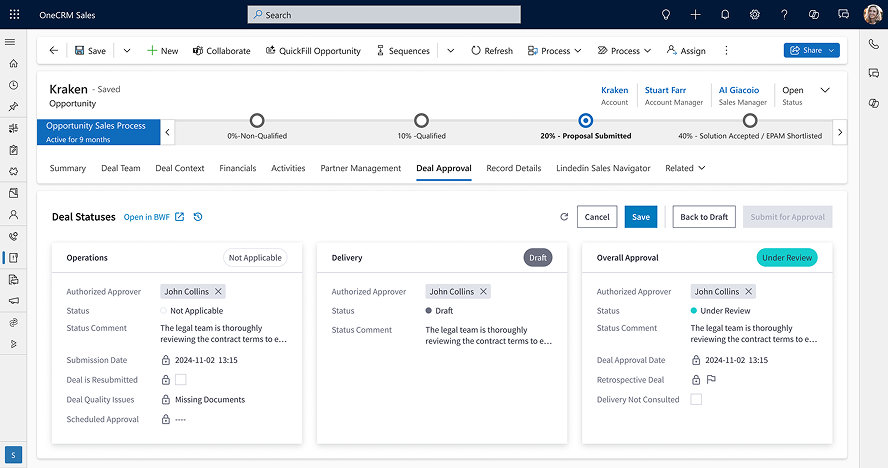Expand the header chevron next to Status
The width and height of the screenshot is (888, 468).
(x=825, y=90)
